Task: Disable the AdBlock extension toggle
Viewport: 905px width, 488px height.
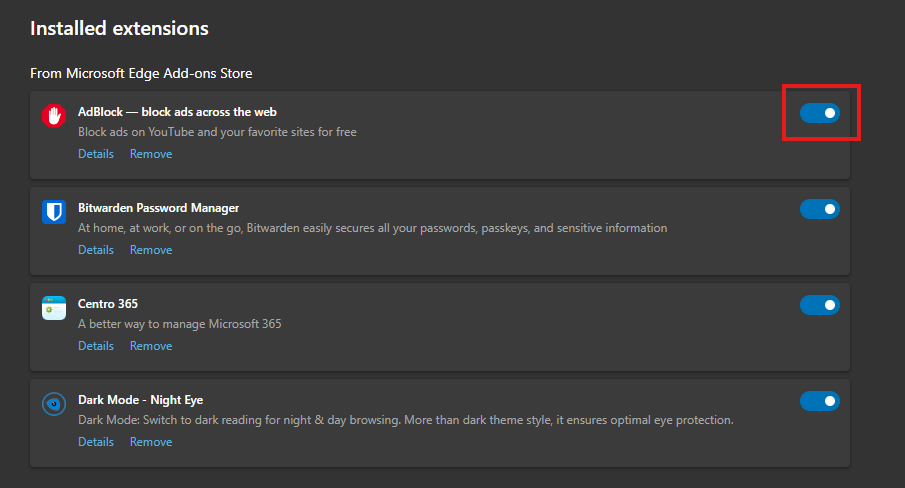Action: 819,114
